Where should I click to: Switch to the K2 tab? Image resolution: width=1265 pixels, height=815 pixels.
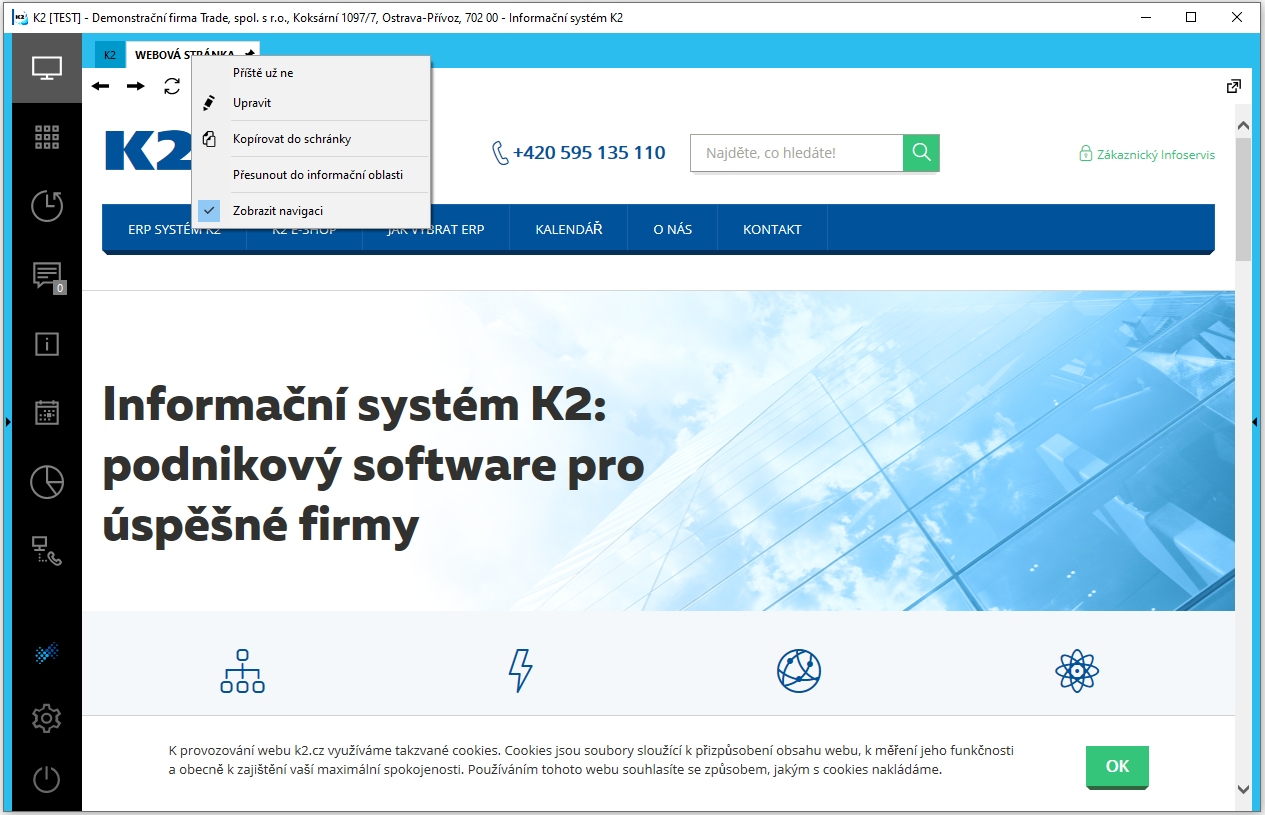110,54
